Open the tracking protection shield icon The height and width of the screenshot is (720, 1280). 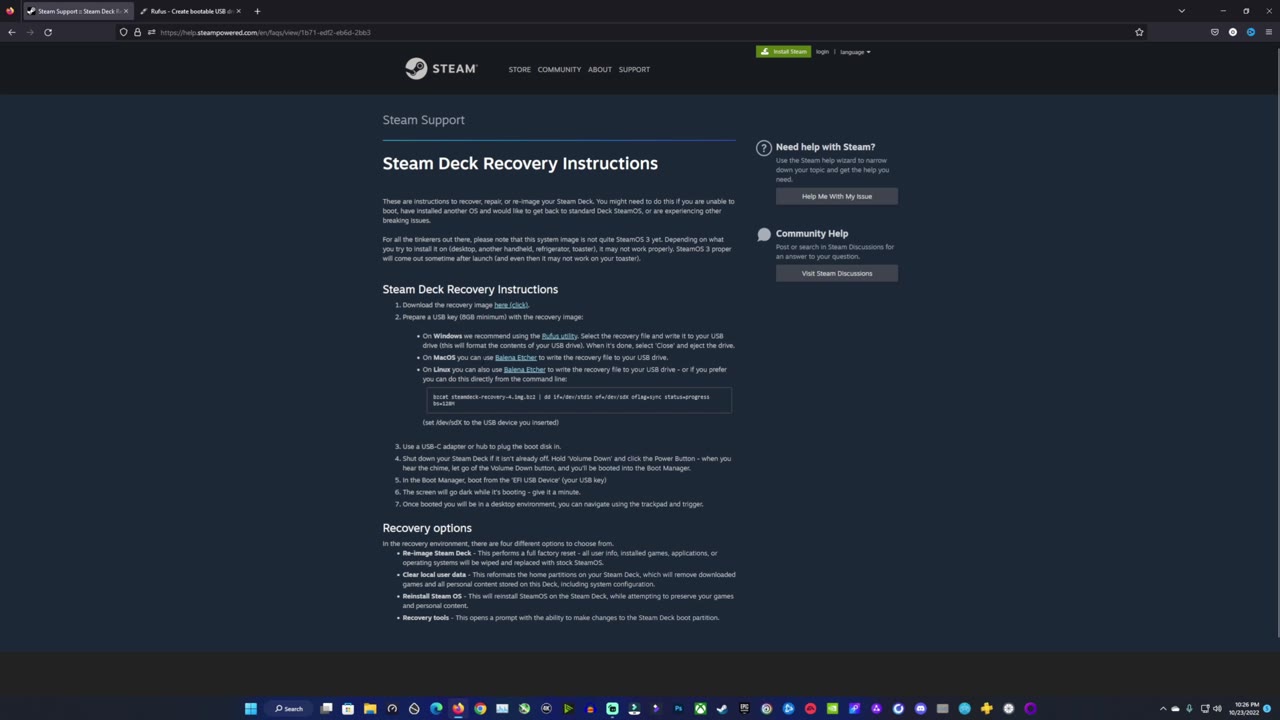pyautogui.click(x=124, y=32)
